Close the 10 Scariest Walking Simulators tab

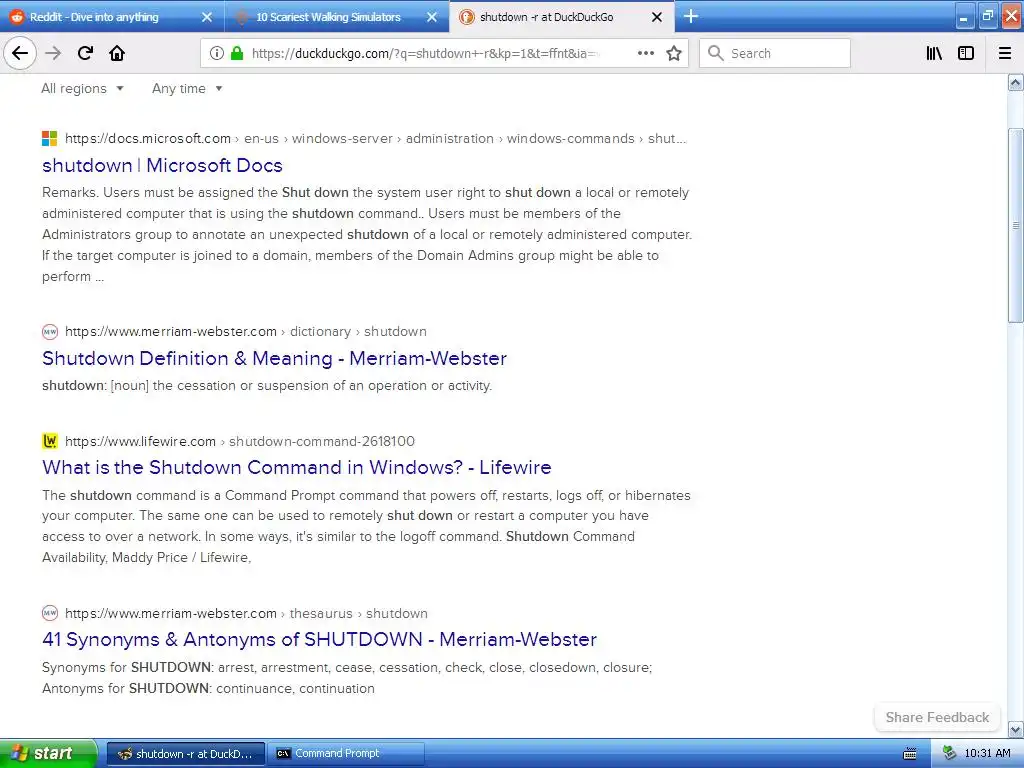(x=432, y=17)
